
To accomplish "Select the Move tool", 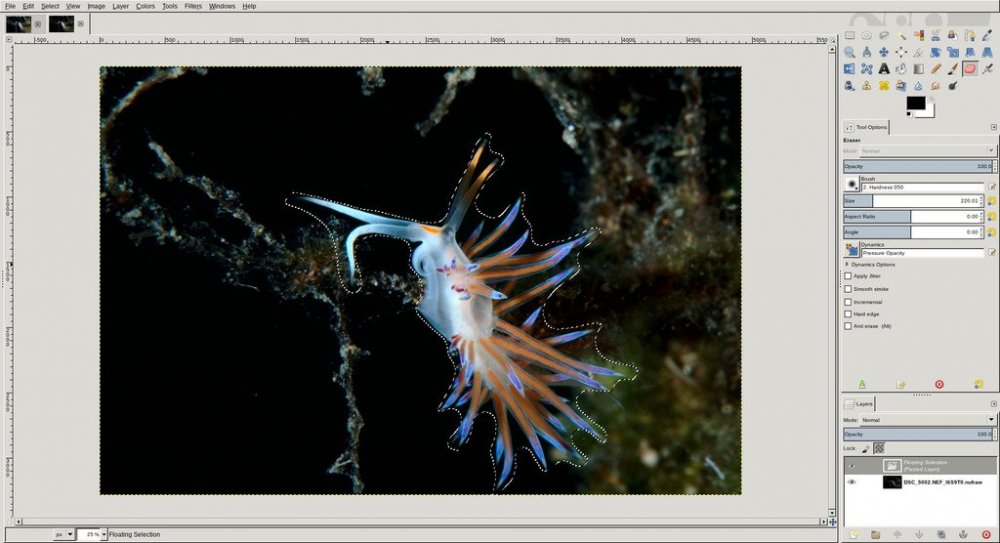I will tap(884, 52).
